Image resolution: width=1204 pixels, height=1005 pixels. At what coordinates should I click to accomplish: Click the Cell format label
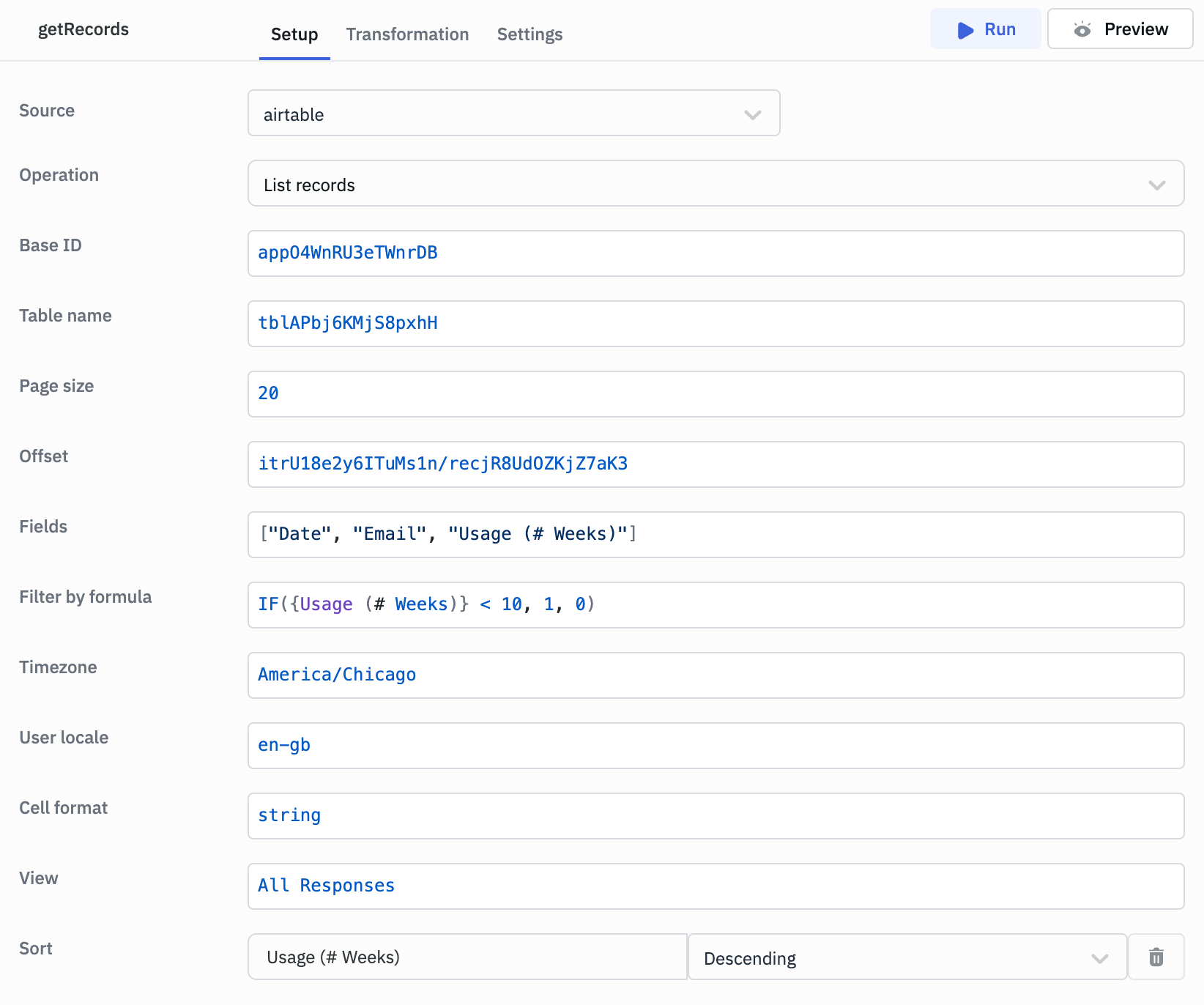pyautogui.click(x=63, y=808)
